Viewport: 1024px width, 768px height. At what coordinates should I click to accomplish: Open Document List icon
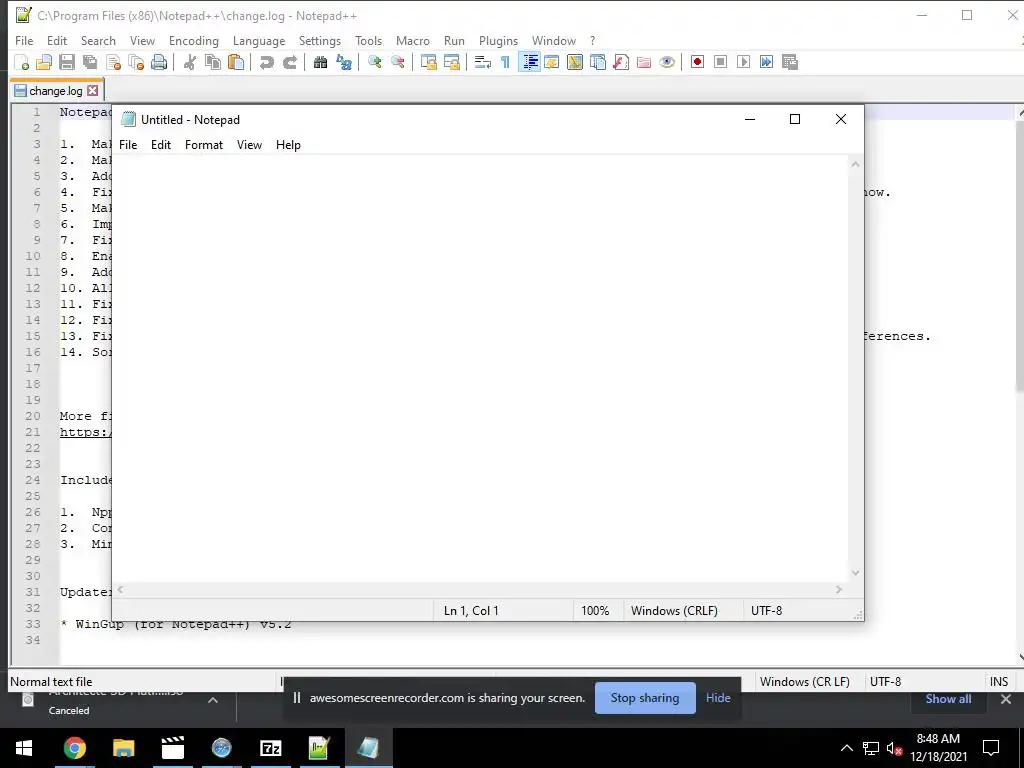coord(598,62)
